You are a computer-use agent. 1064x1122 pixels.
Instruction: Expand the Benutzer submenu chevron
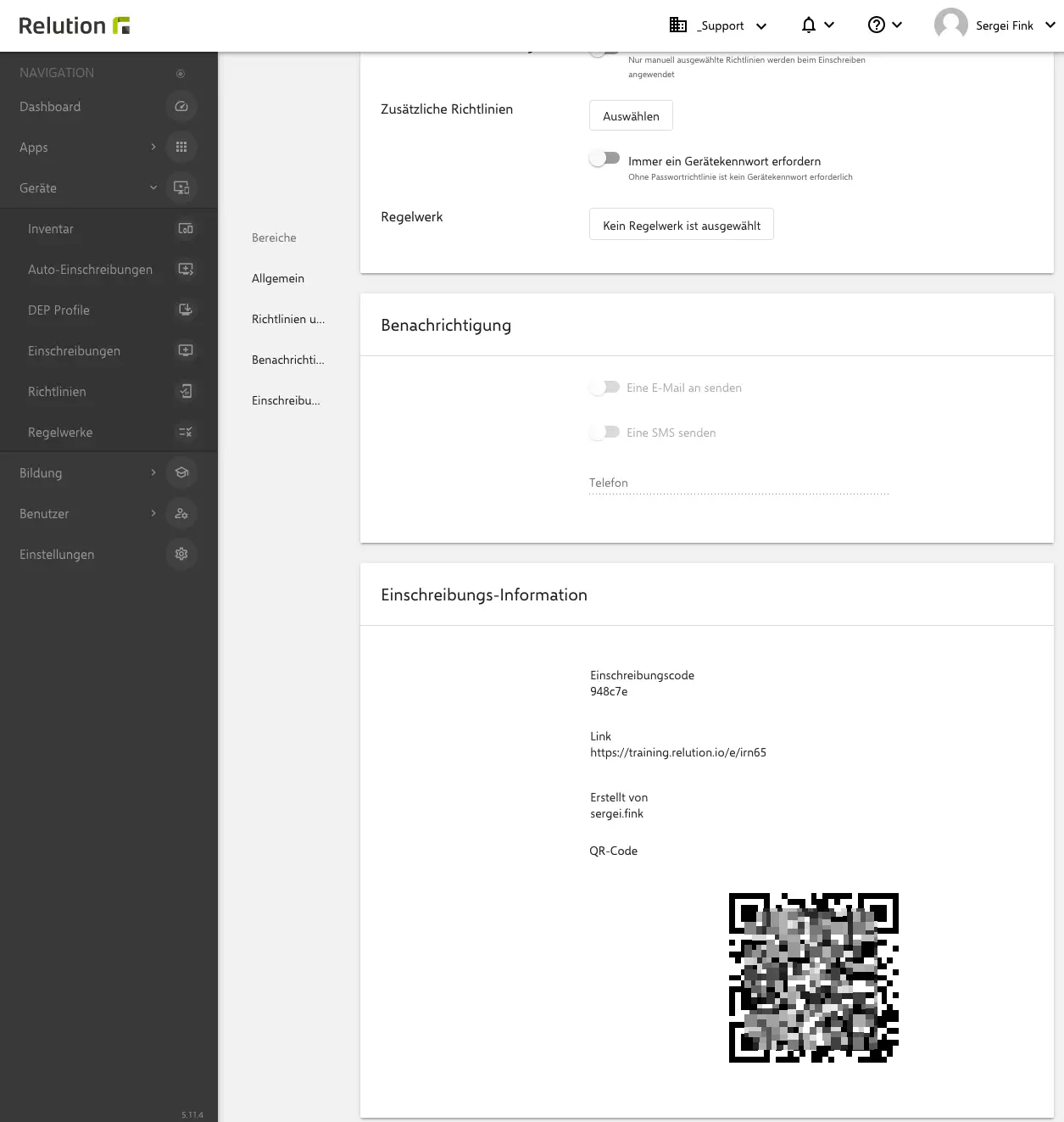point(153,514)
